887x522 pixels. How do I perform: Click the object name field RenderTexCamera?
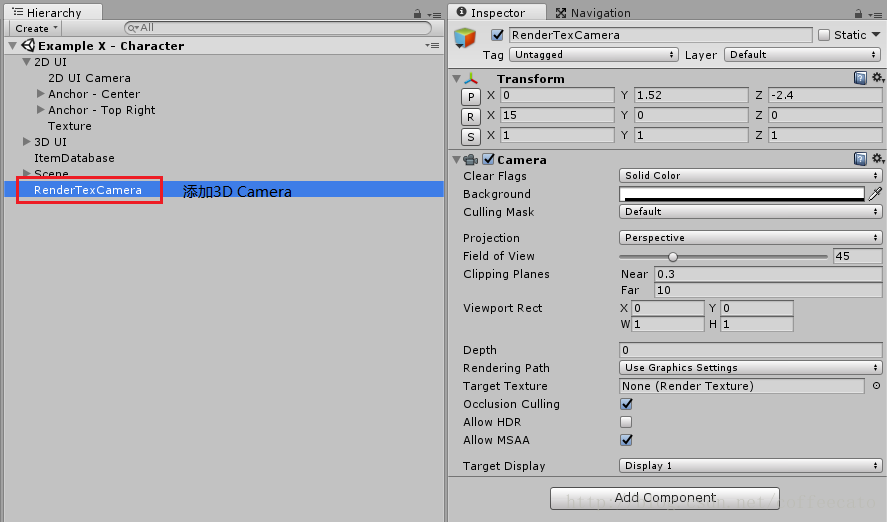[x=661, y=35]
